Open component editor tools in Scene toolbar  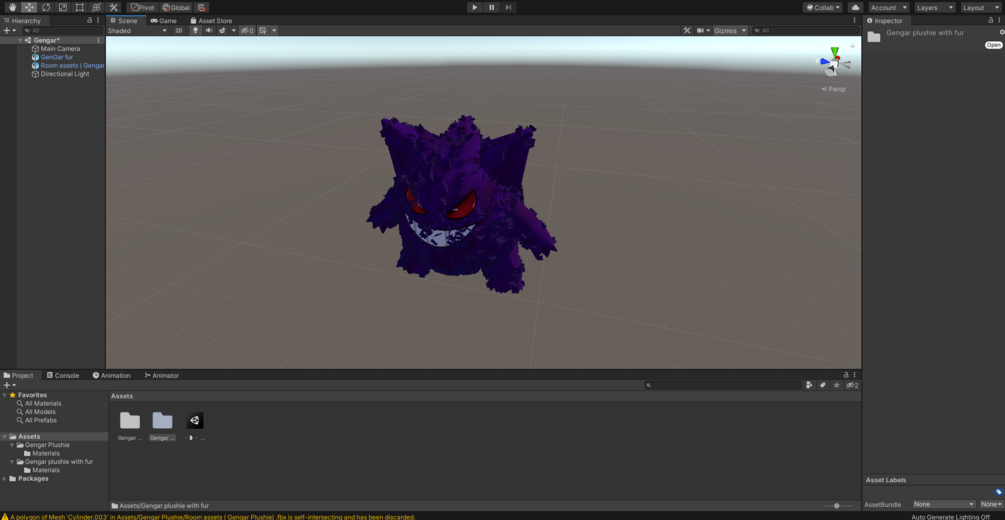point(686,30)
